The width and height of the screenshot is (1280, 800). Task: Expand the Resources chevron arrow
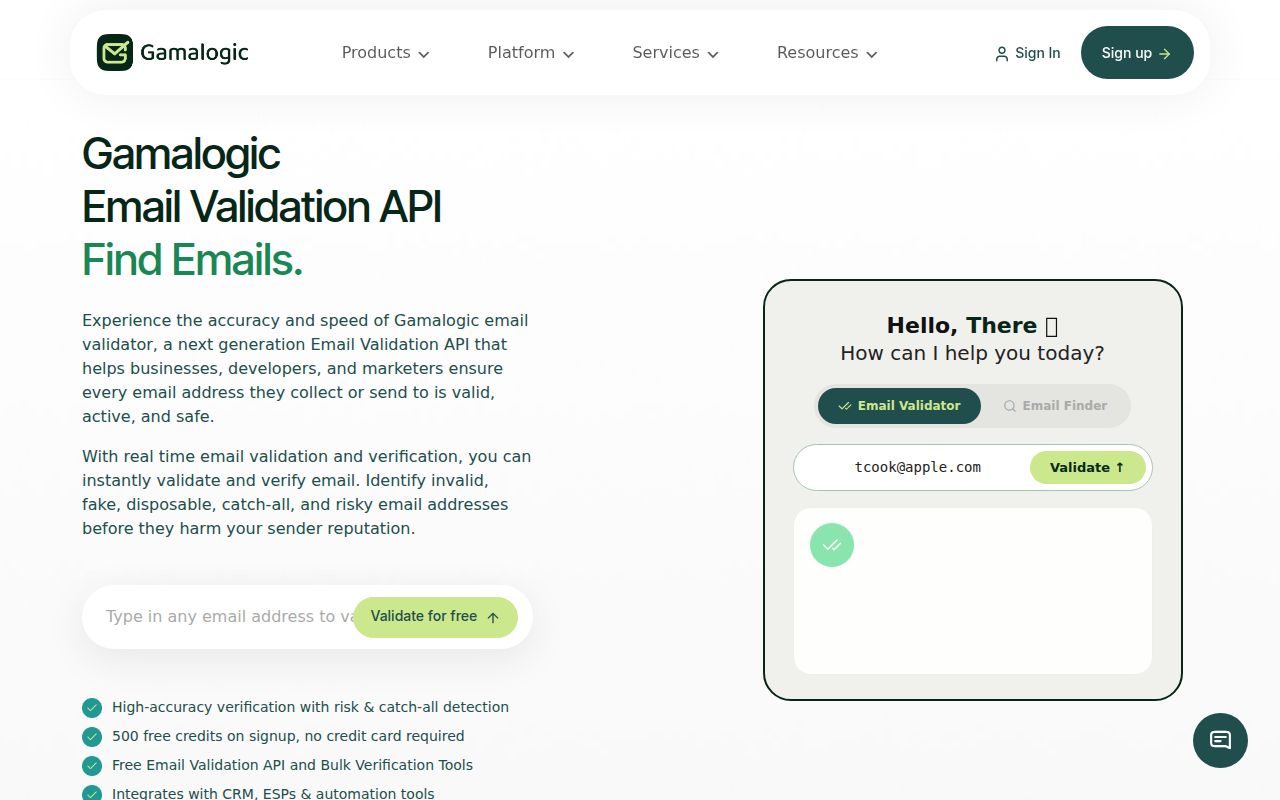click(x=871, y=54)
